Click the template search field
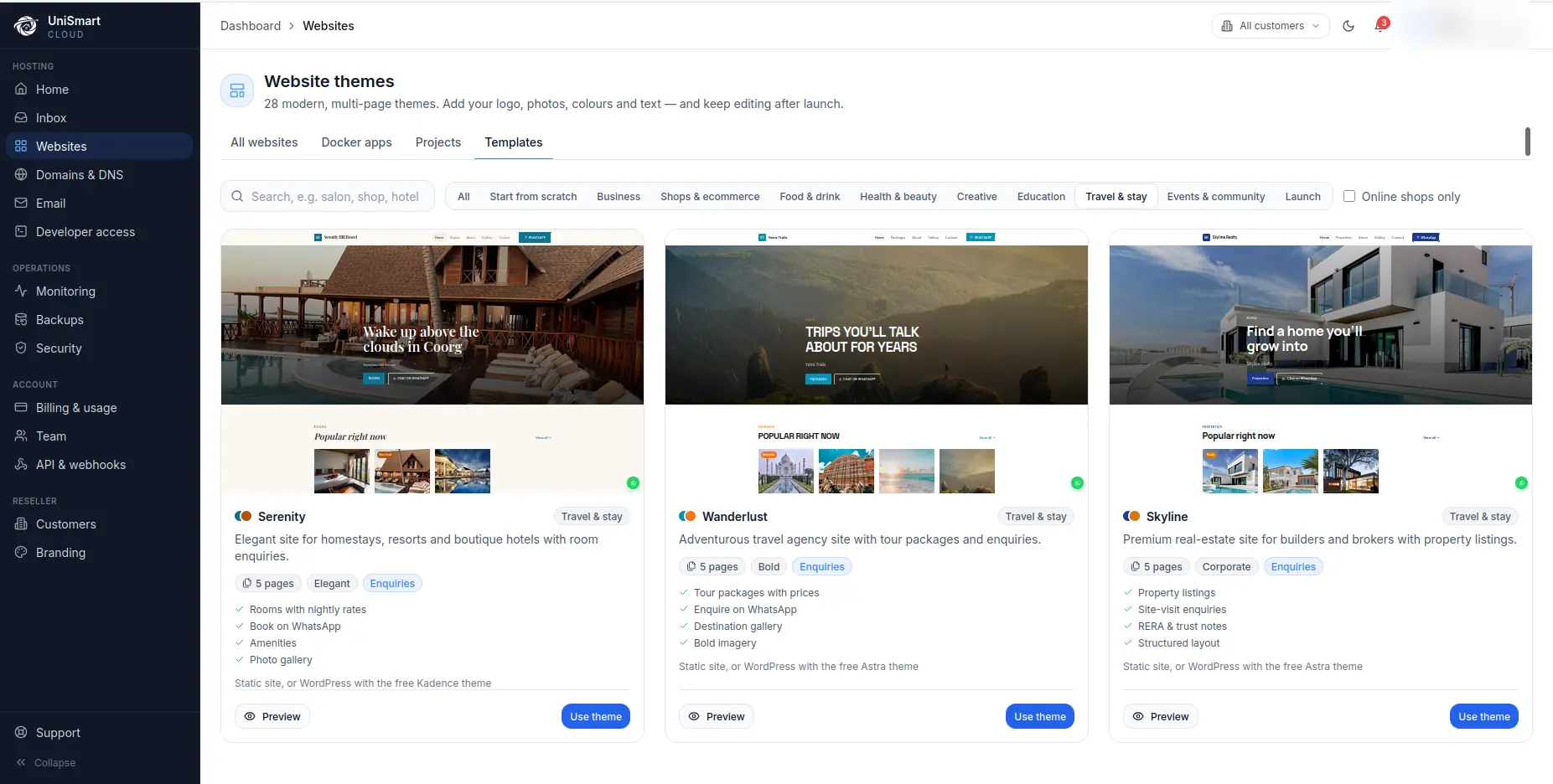Screen dimensions: 1553x784 coord(328,196)
